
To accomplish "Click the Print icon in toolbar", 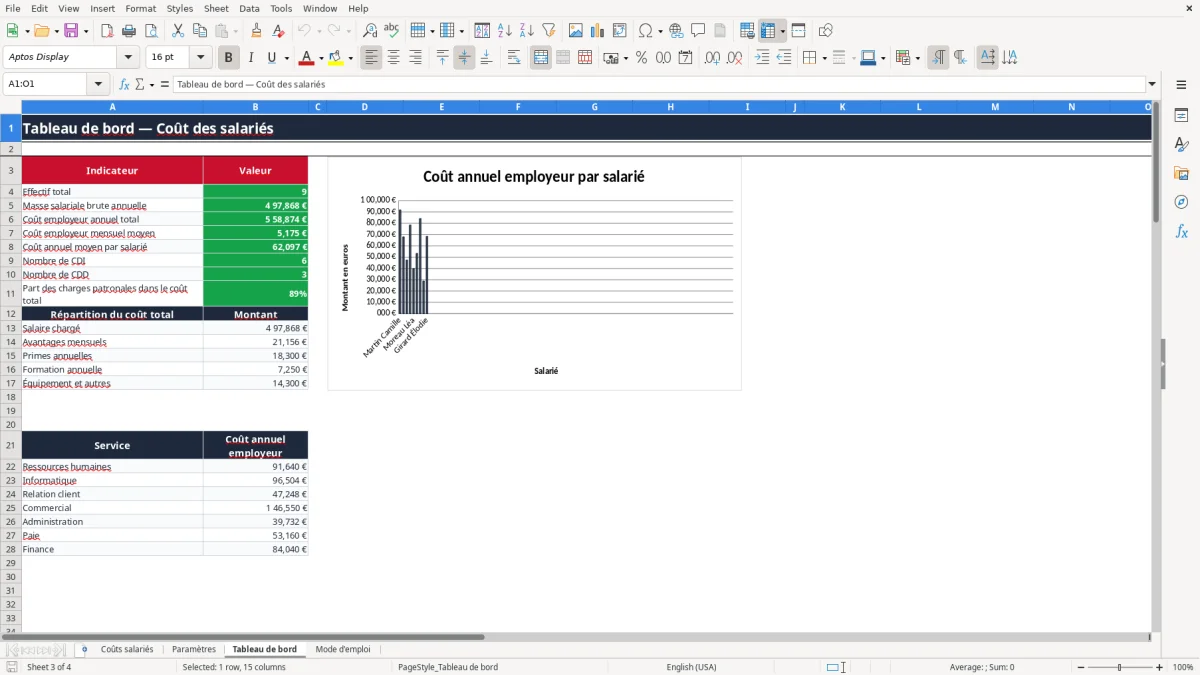I will [x=128, y=31].
